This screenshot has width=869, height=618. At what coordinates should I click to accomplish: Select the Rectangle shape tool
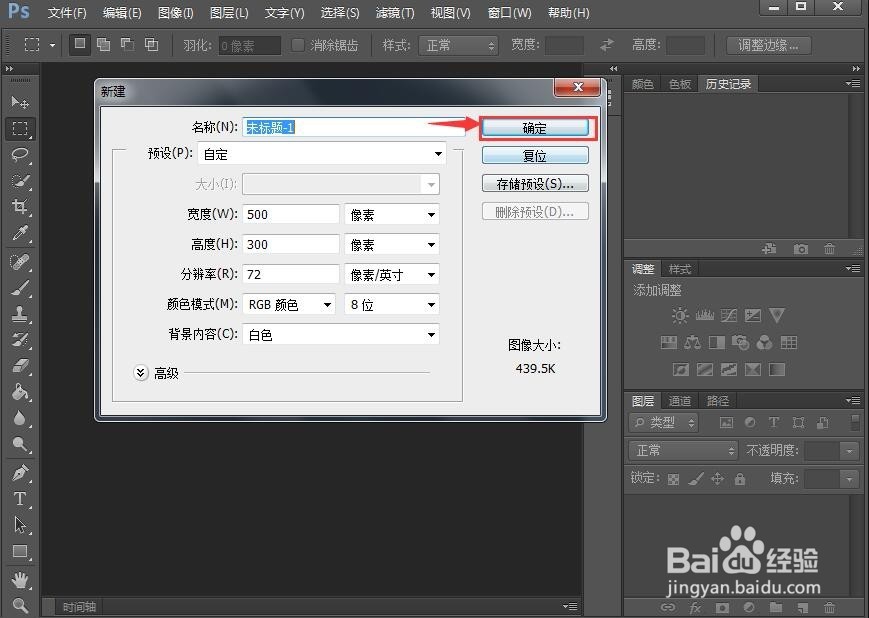click(x=20, y=551)
